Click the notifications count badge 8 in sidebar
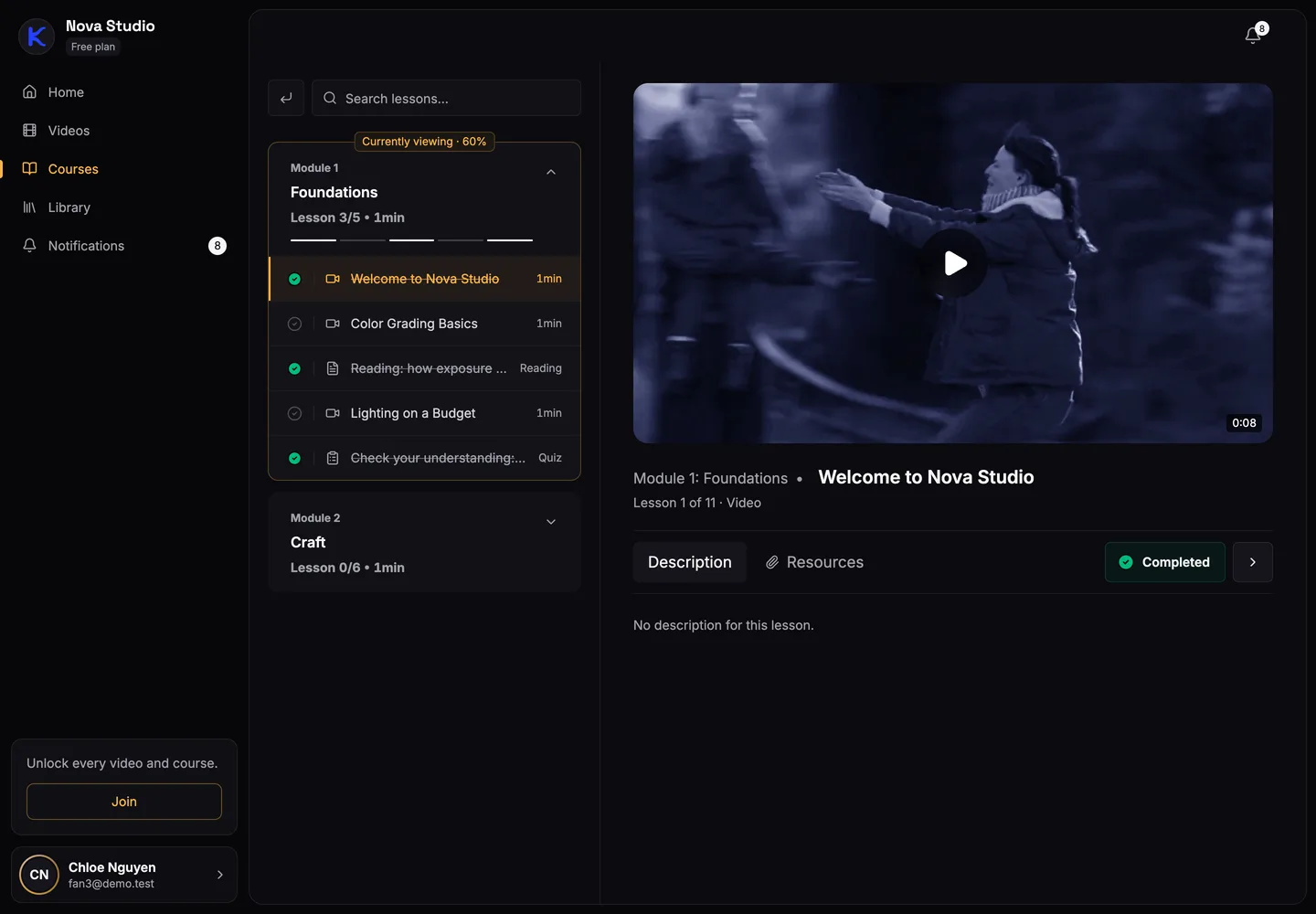This screenshot has width=1316, height=914. 218,246
